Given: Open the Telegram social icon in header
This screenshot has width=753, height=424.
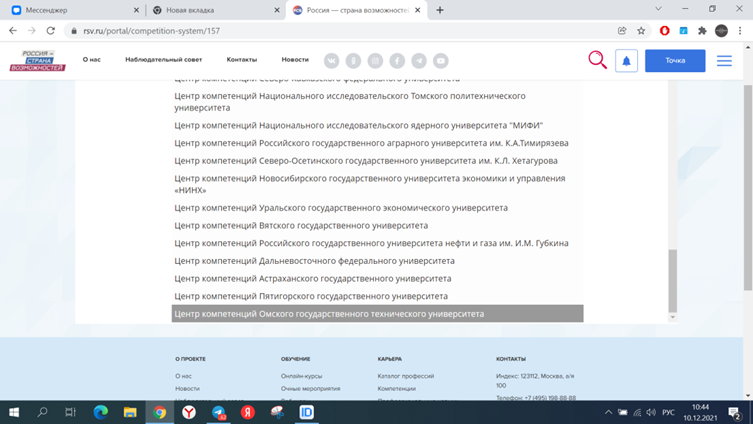Looking at the screenshot, I should click(418, 61).
